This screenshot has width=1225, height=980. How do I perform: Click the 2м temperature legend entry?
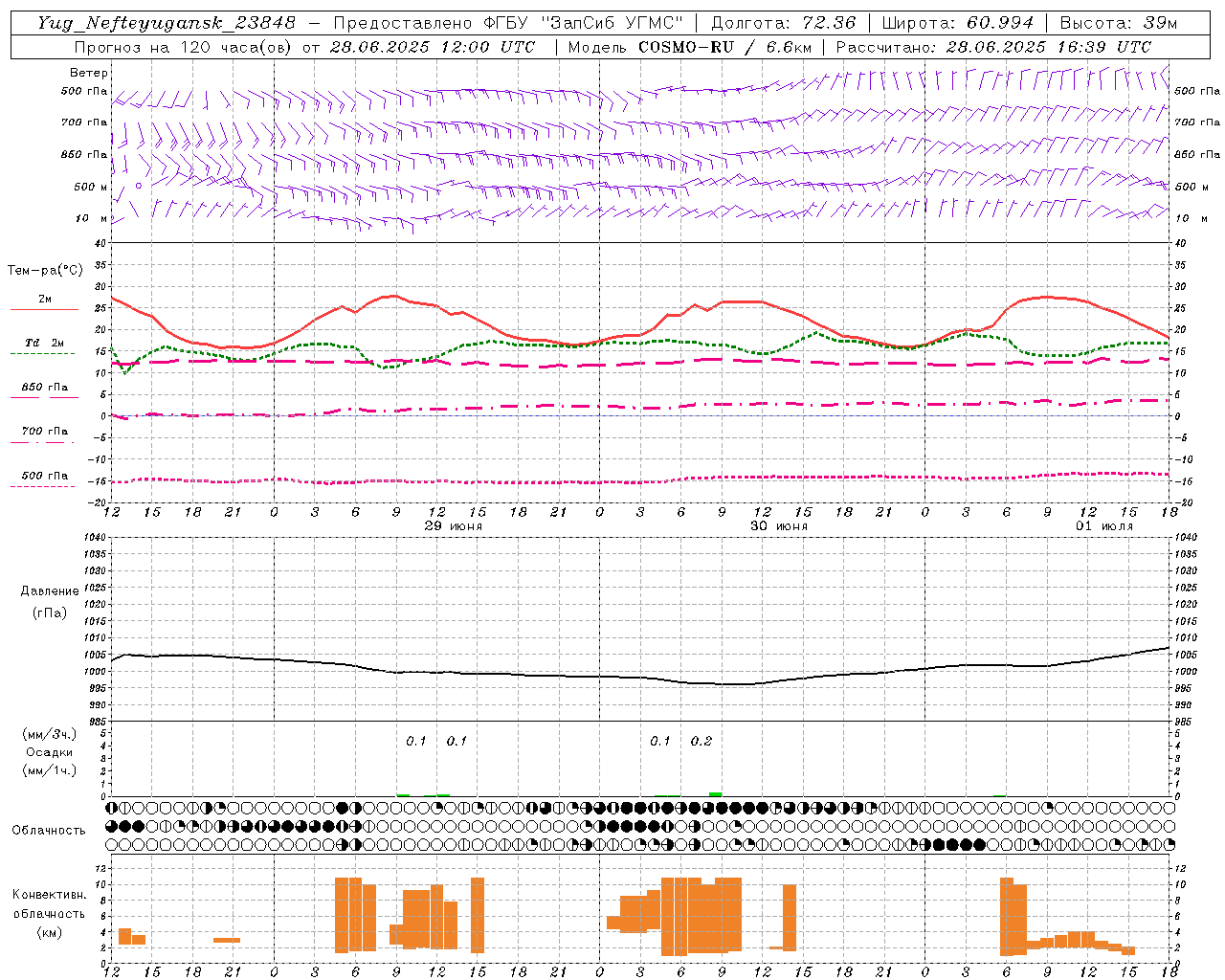[x=45, y=299]
